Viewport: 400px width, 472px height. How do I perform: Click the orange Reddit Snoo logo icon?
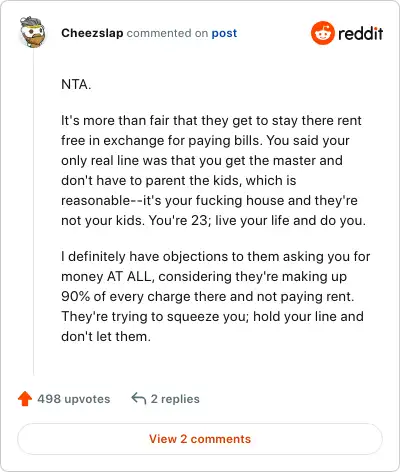point(322,33)
